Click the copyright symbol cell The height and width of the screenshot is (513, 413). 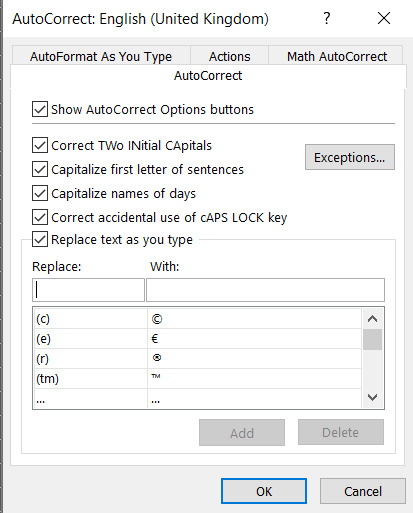pyautogui.click(x=254, y=319)
